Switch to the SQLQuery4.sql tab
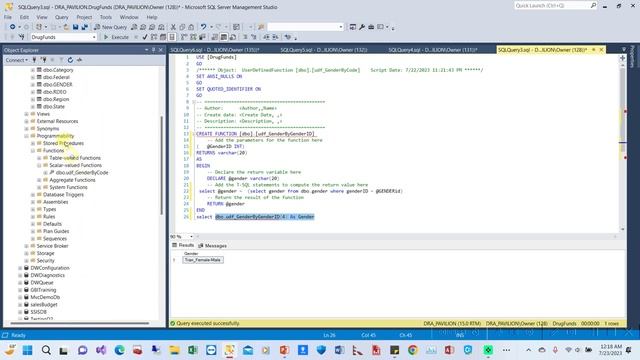The image size is (640, 360). point(433,50)
